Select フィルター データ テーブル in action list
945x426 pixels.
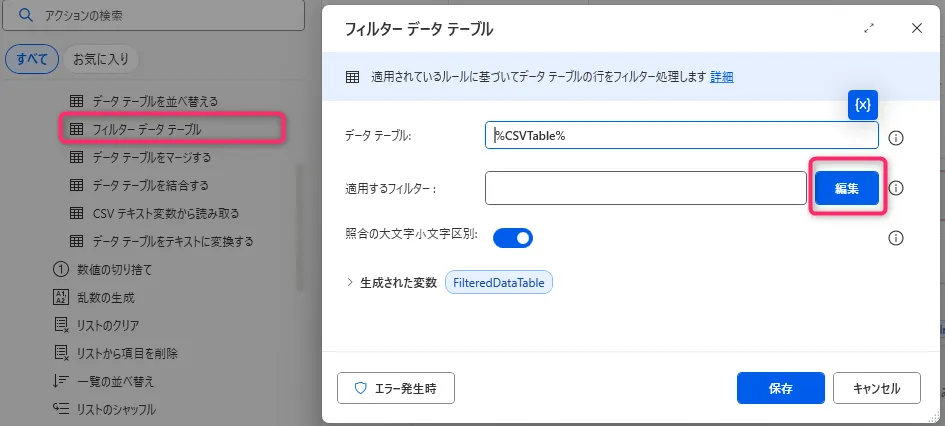point(146,129)
